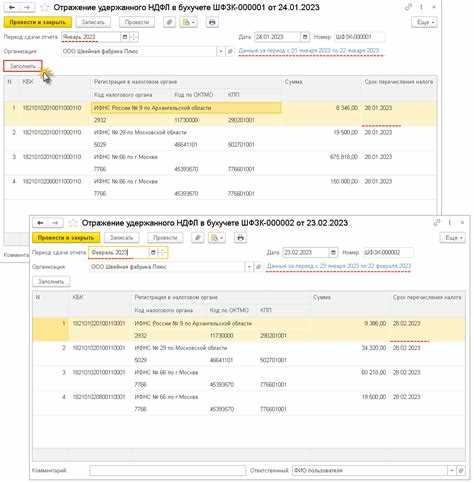Open the Еще menu in document ШФЗК-000002
The height and width of the screenshot is (483, 474).
point(453,238)
